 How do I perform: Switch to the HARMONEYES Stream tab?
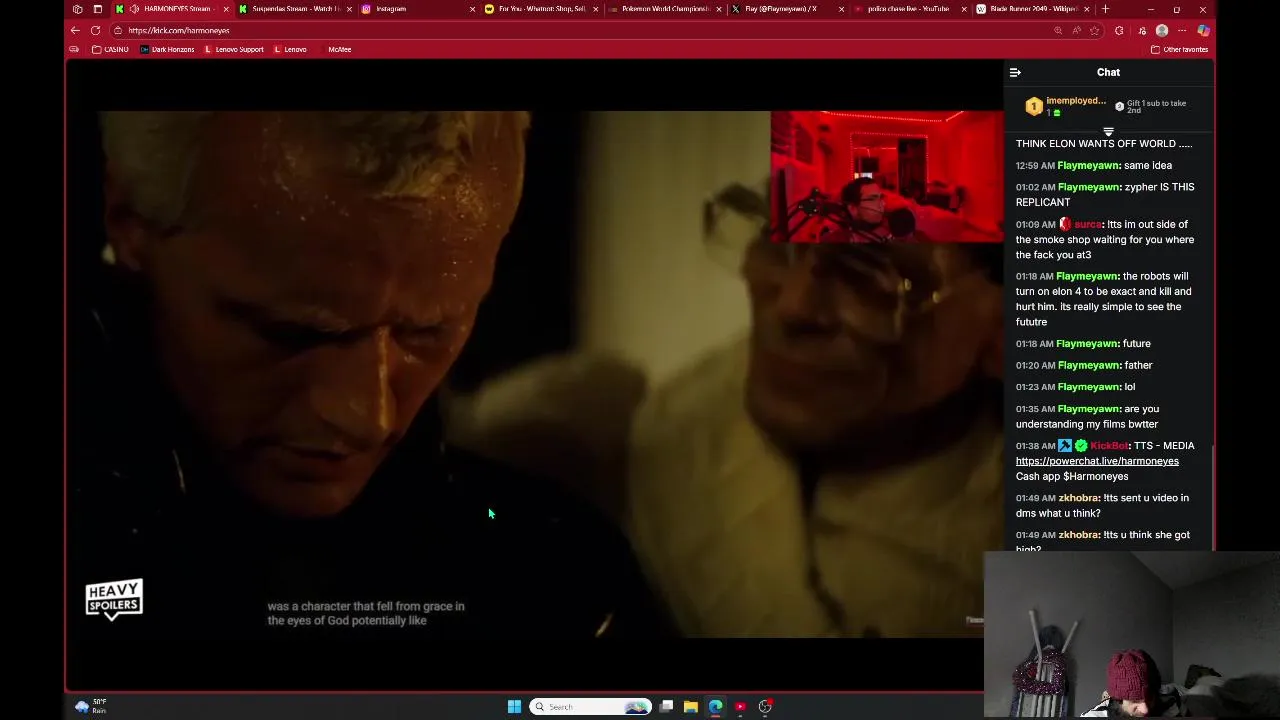click(x=172, y=9)
